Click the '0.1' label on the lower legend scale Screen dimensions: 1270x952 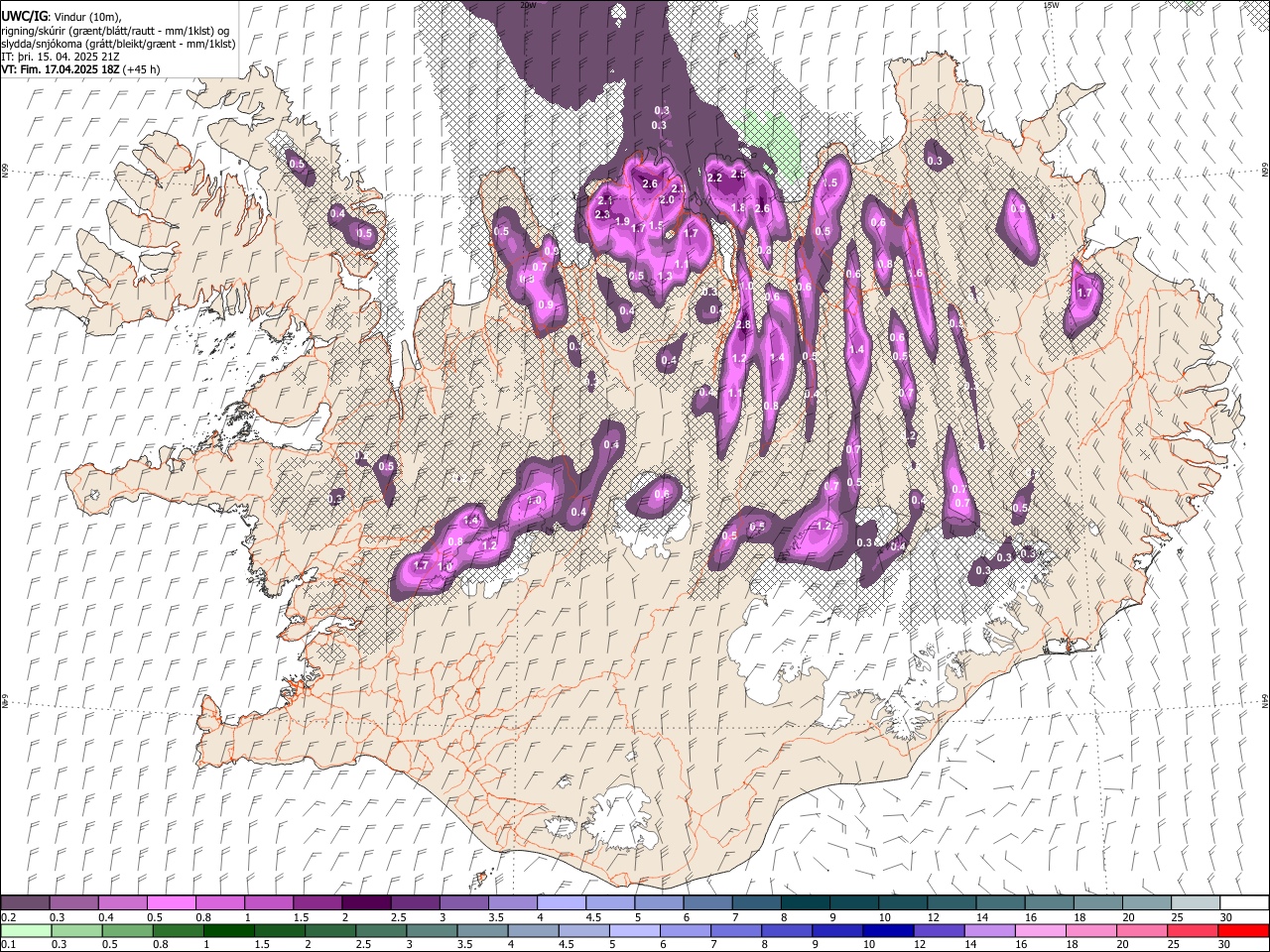click(x=8, y=944)
